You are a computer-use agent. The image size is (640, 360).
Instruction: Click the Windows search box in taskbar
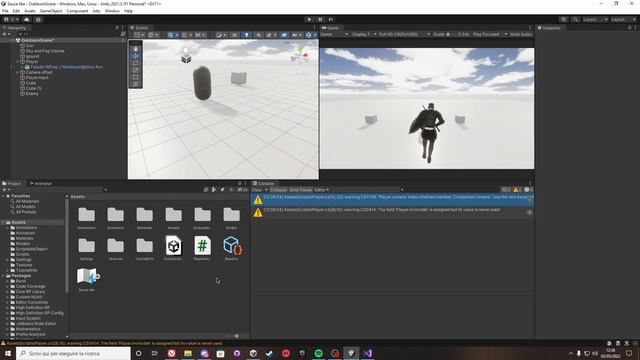73,353
